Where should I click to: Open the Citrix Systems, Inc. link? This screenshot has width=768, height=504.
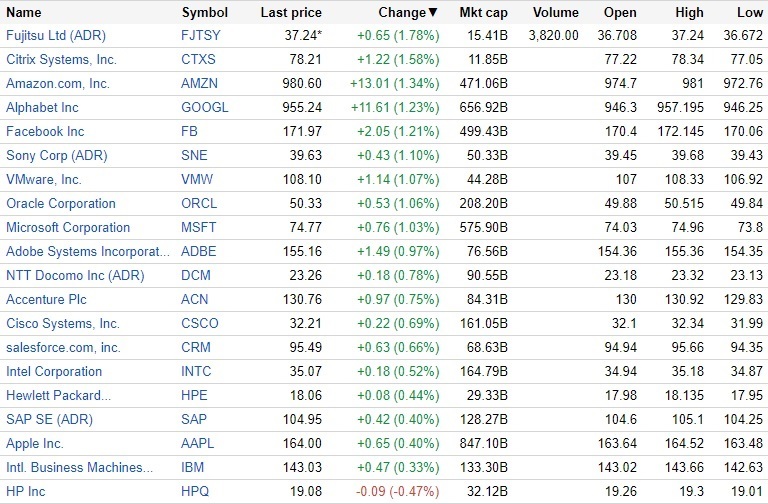tap(61, 60)
